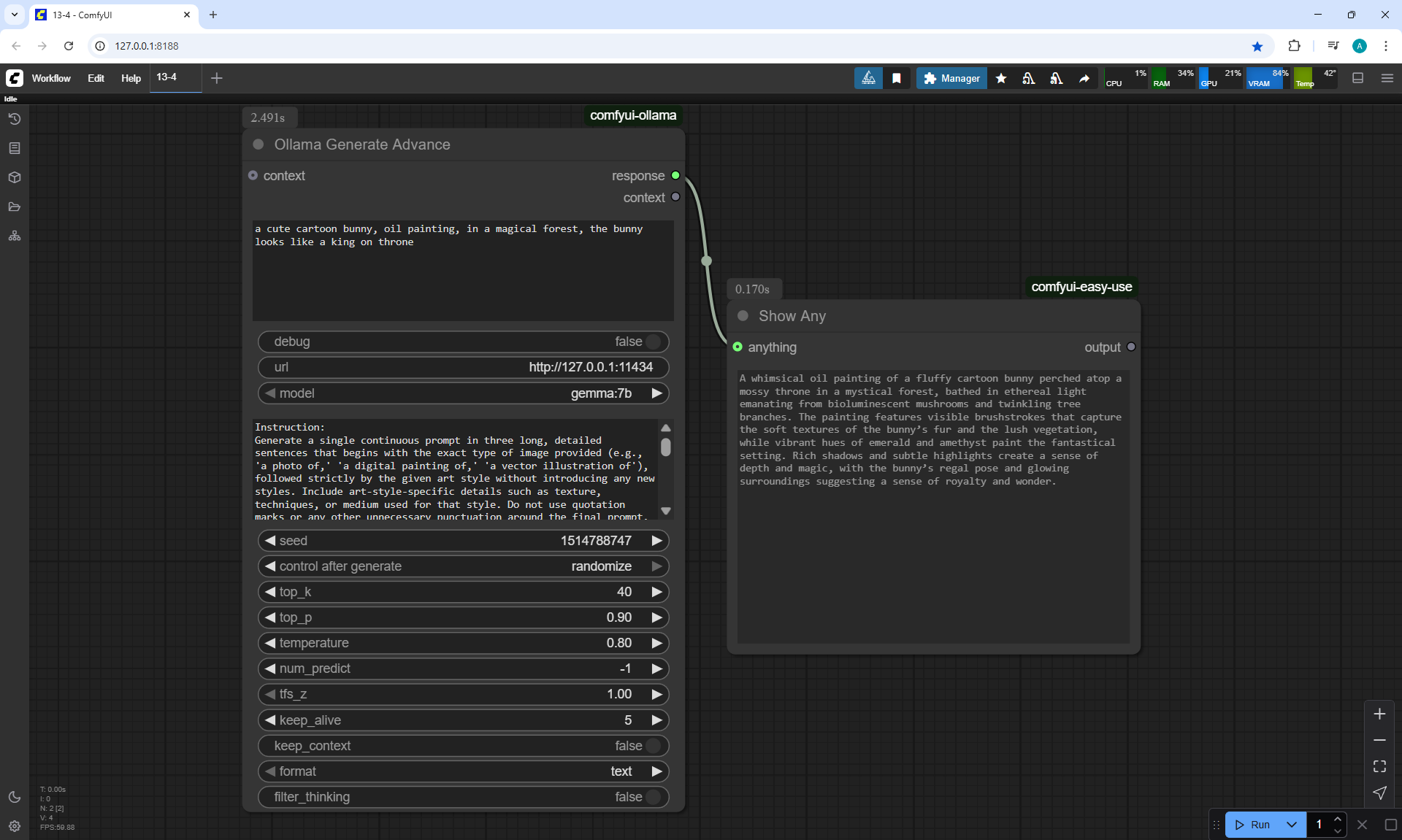Expand the Run button dropdown arrow

coord(1292,825)
